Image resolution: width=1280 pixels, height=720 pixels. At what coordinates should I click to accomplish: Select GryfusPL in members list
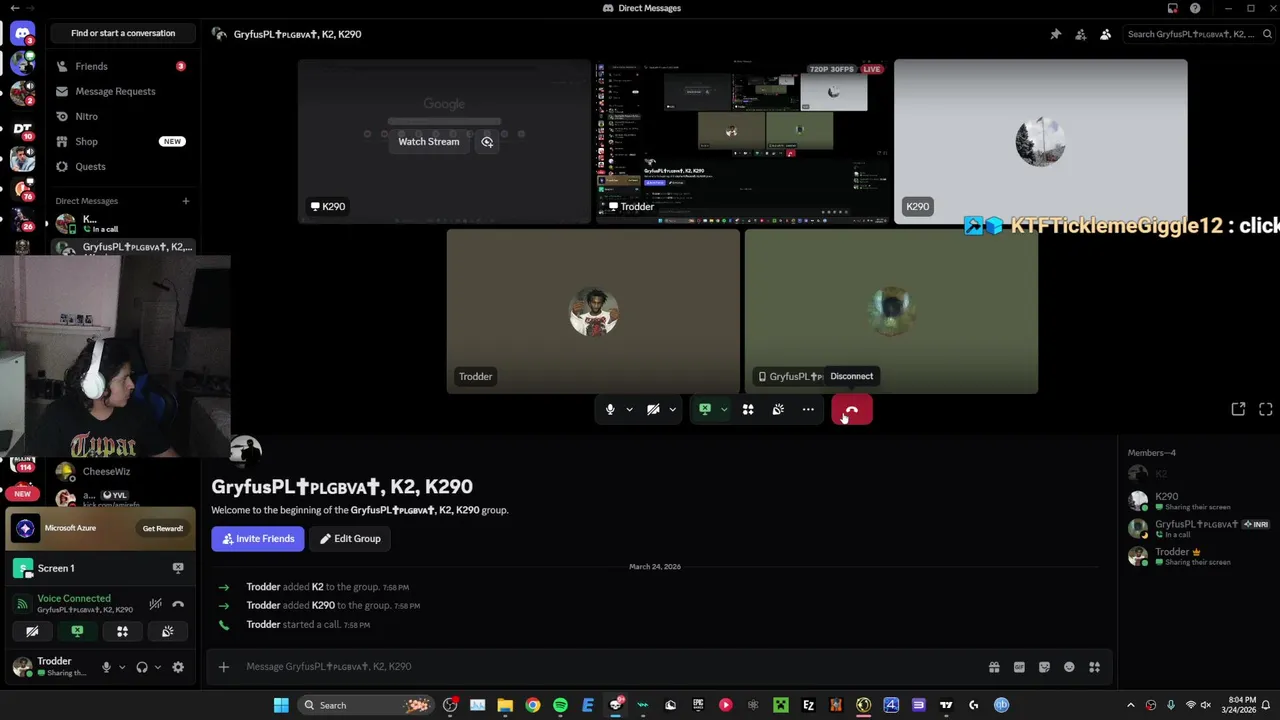(x=1198, y=528)
